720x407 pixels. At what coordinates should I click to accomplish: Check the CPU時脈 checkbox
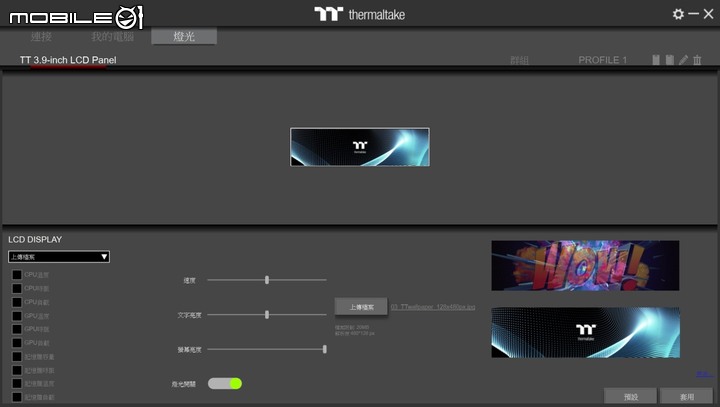point(17,288)
